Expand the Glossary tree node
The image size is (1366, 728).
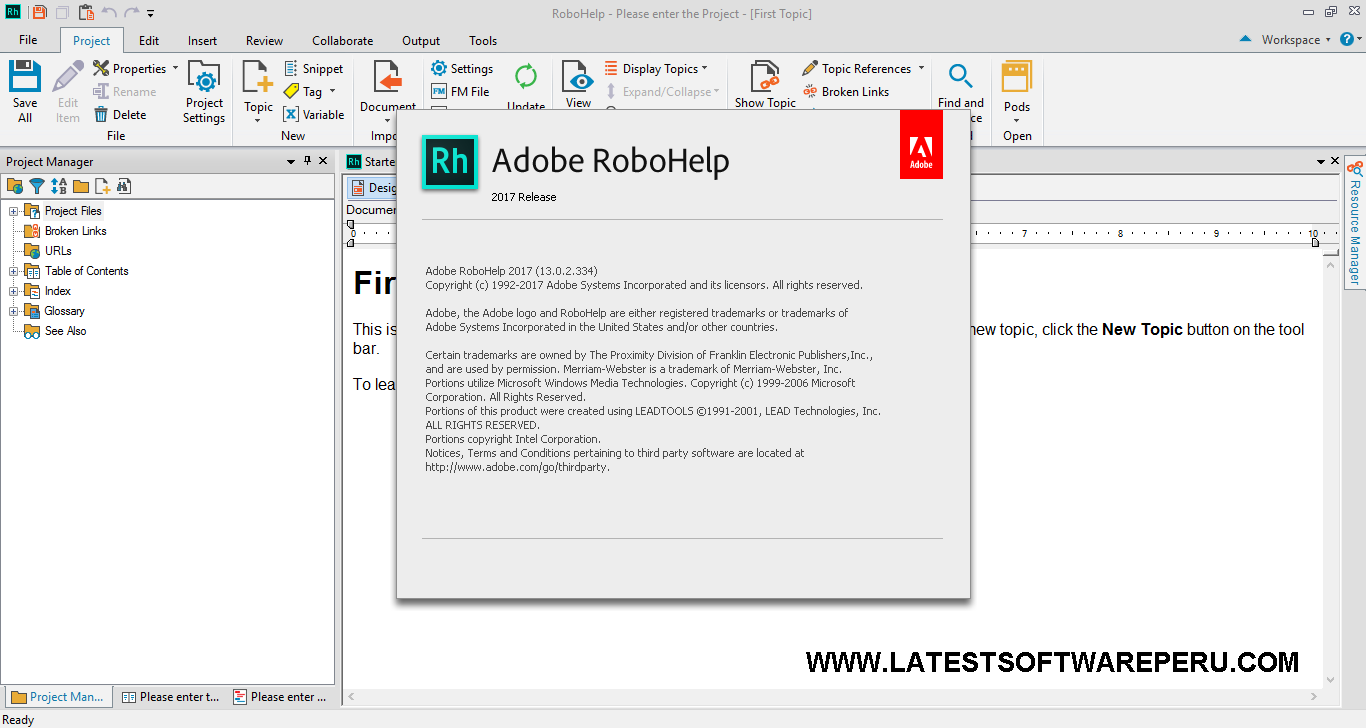[14, 311]
